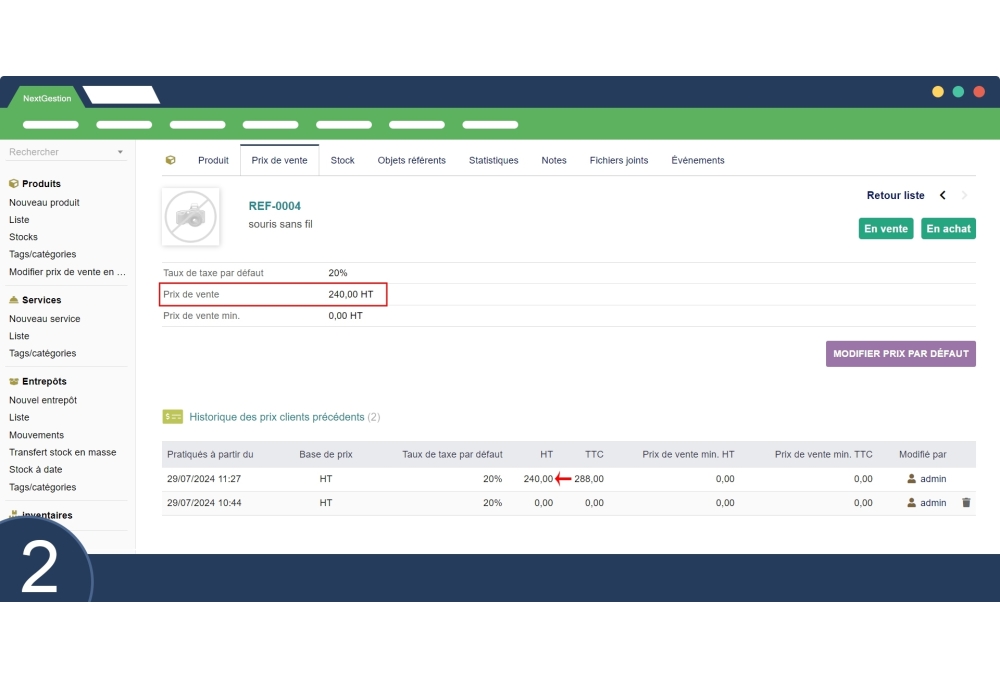Open the REF-0004 product reference link
Screen dimensions: 1000x679
(274, 206)
